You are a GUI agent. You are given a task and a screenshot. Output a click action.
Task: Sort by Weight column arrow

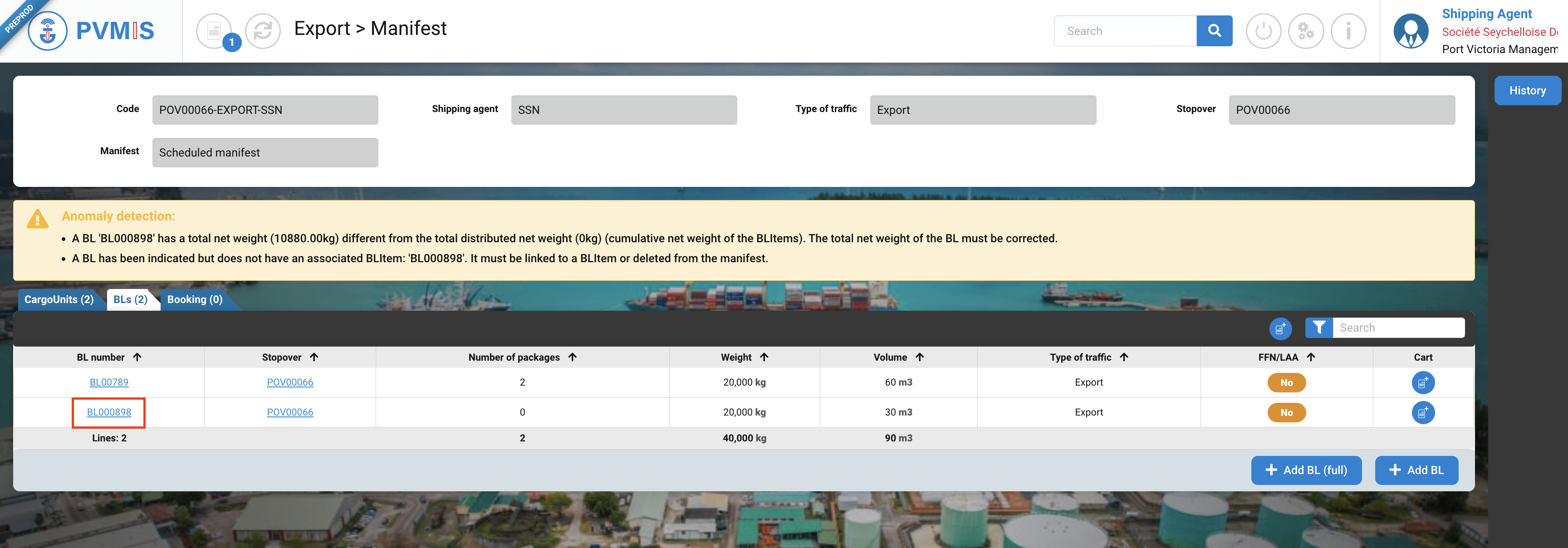764,357
